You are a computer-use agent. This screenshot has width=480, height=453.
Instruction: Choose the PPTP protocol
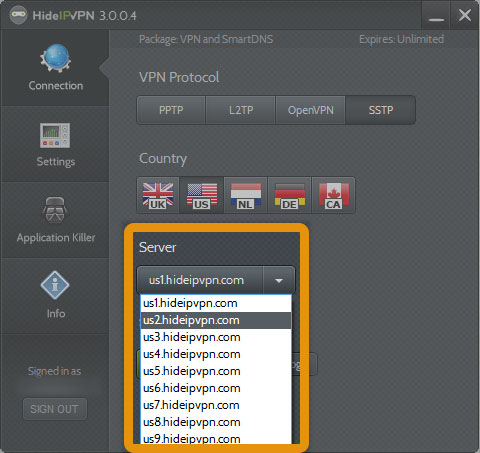click(171, 110)
